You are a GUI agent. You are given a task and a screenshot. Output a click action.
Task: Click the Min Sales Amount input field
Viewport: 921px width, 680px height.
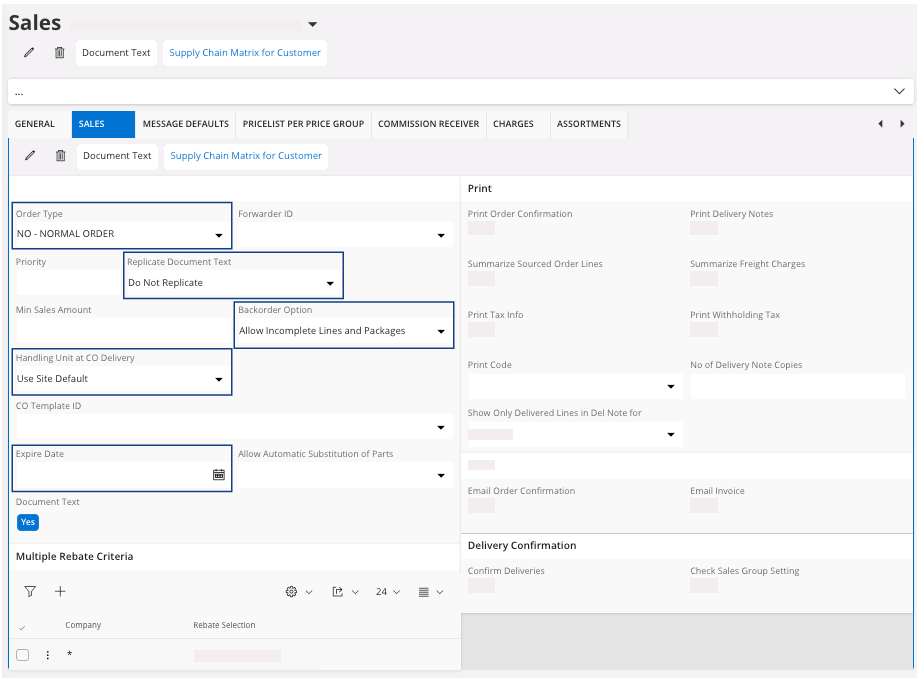coord(120,330)
